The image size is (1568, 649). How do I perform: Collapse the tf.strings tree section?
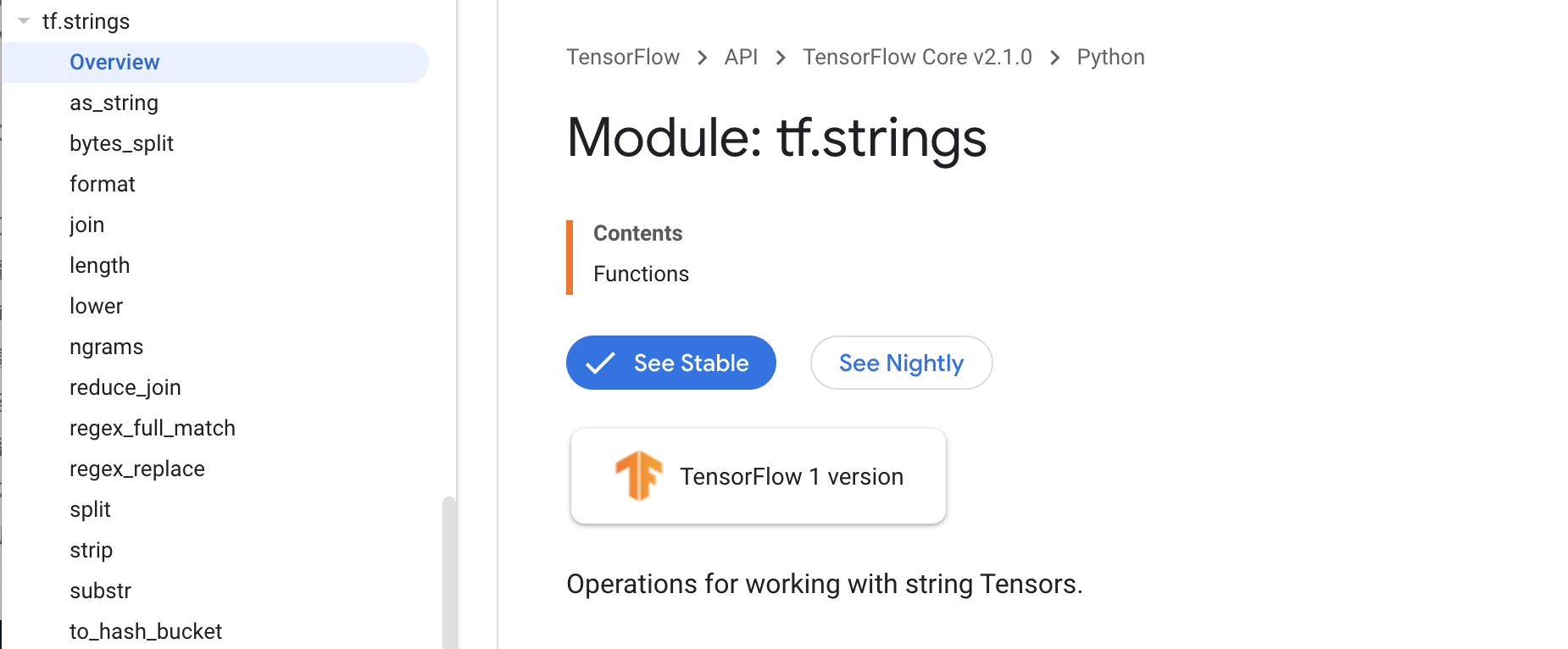click(x=24, y=21)
